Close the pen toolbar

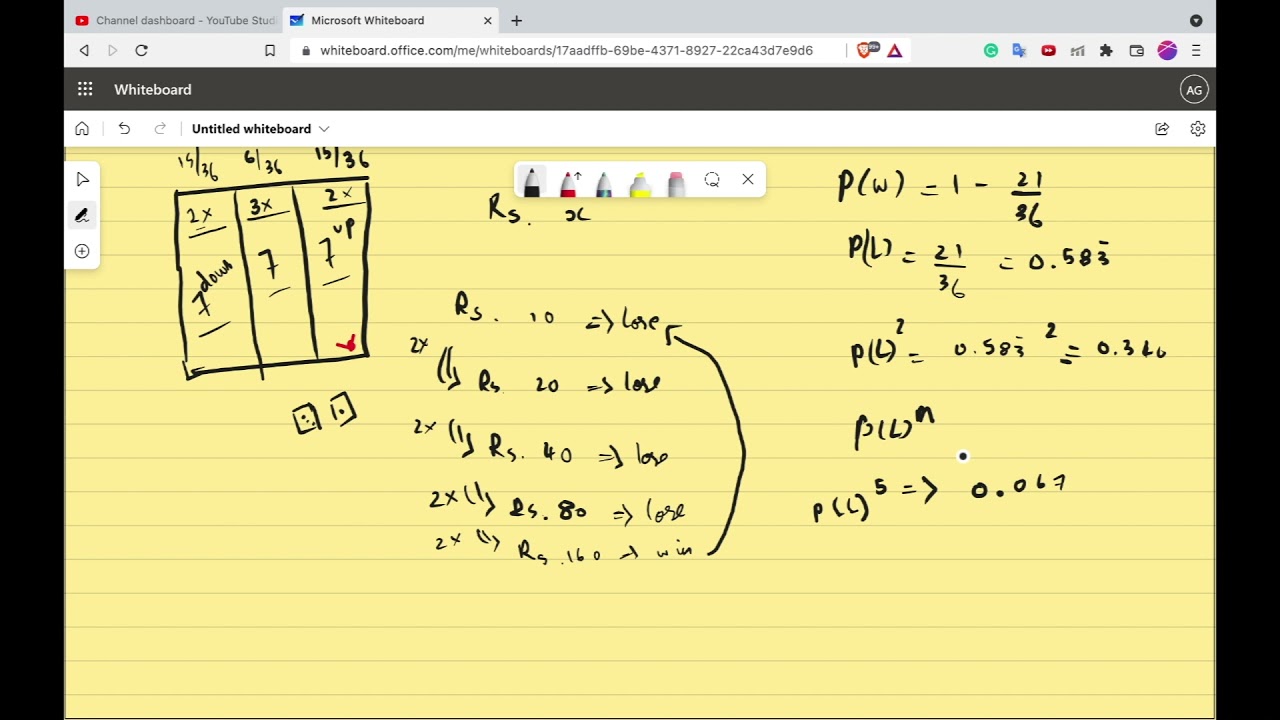click(x=748, y=180)
